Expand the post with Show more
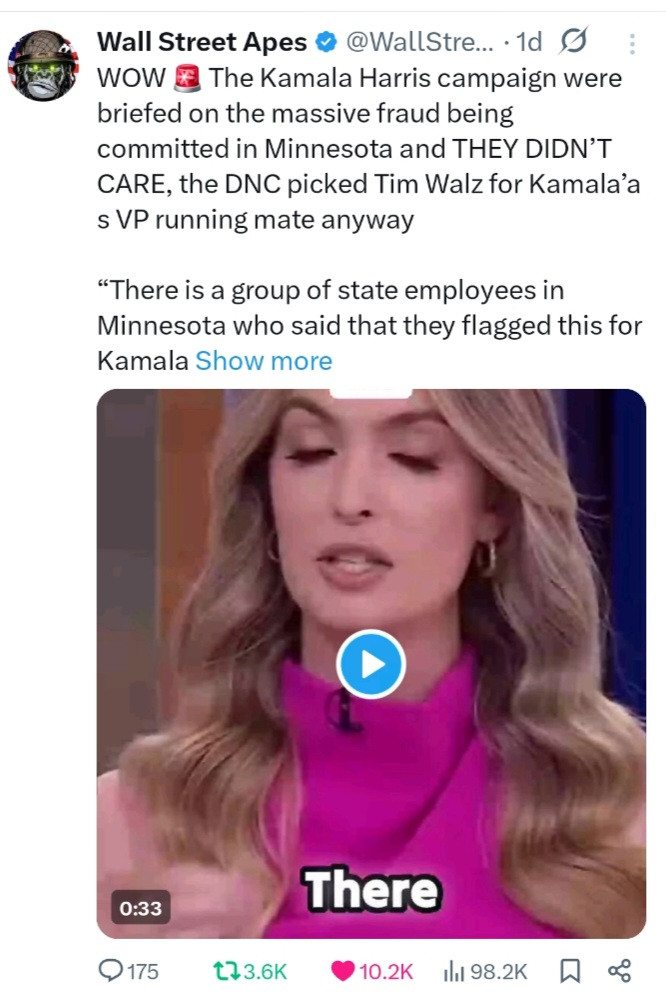Screen dimensions: 666x1000 [x=264, y=360]
